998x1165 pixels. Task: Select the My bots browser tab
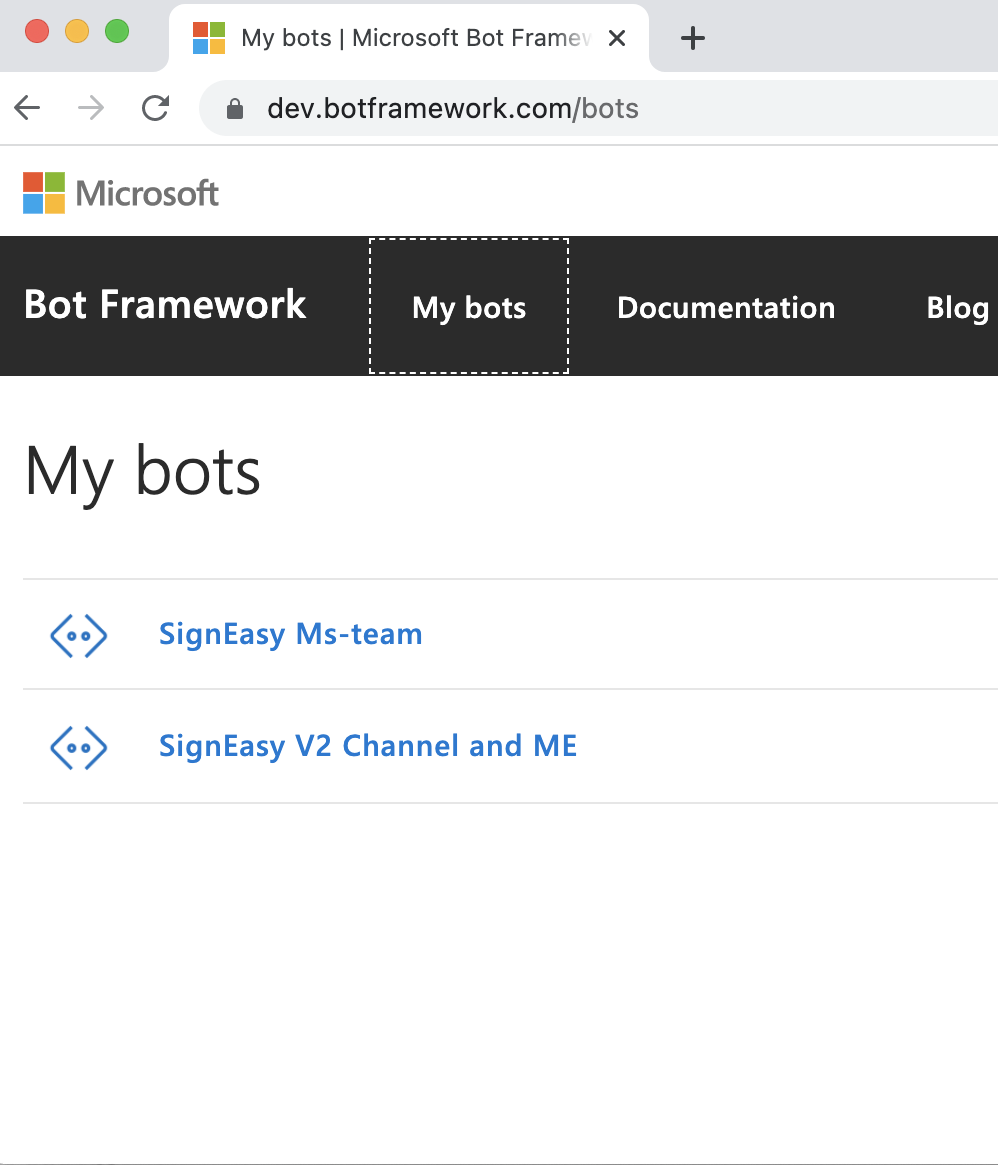coord(409,38)
